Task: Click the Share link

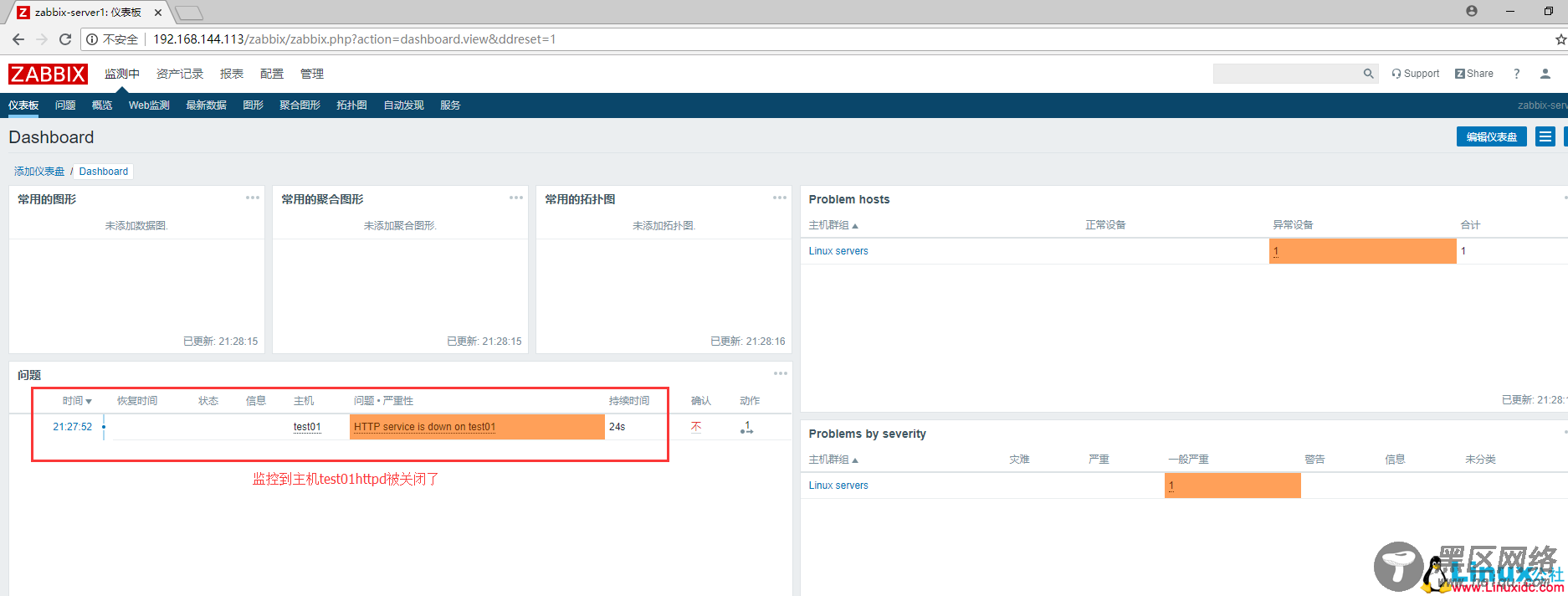Action: [1474, 74]
